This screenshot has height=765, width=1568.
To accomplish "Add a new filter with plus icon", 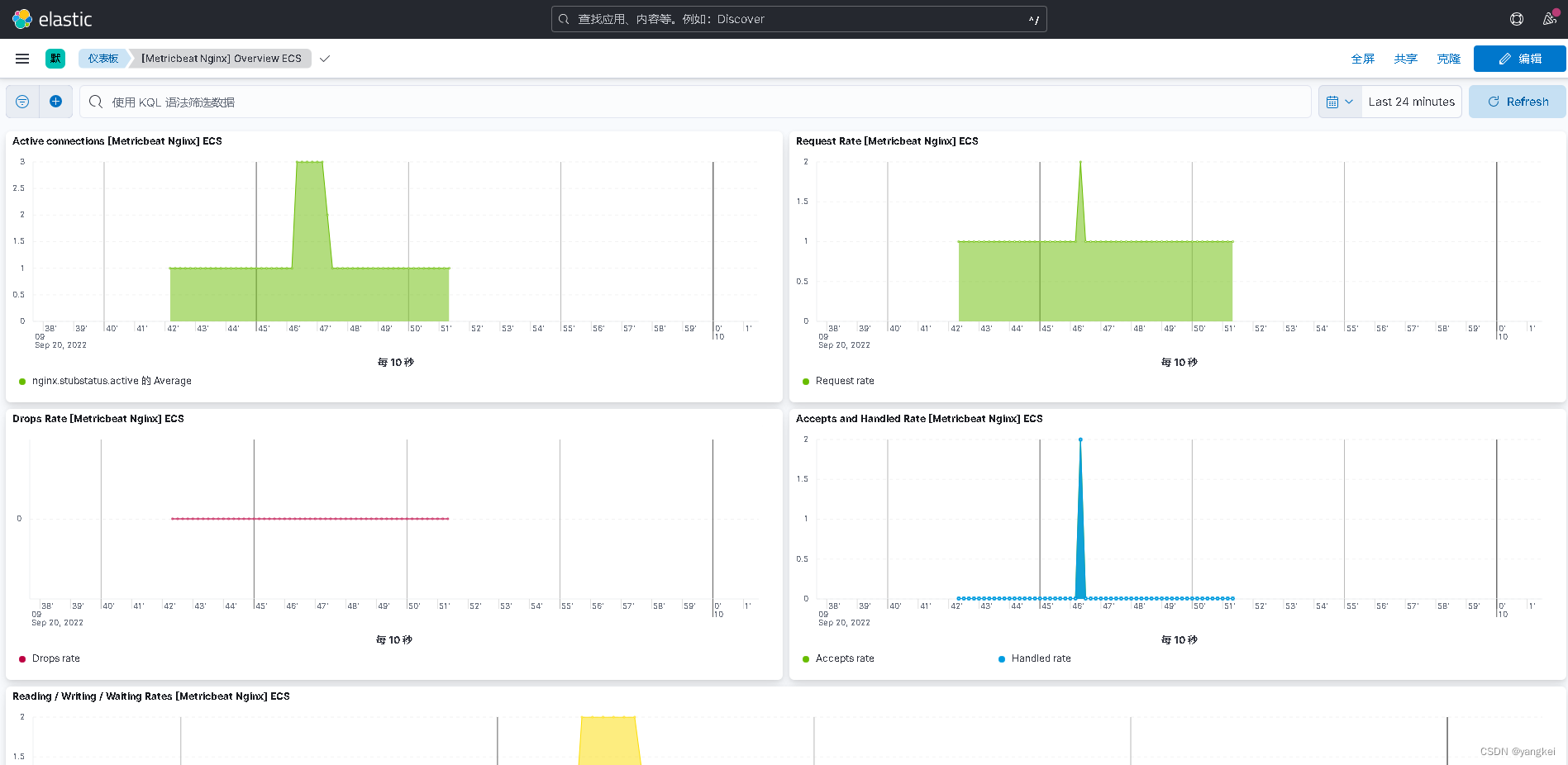I will 55,102.
